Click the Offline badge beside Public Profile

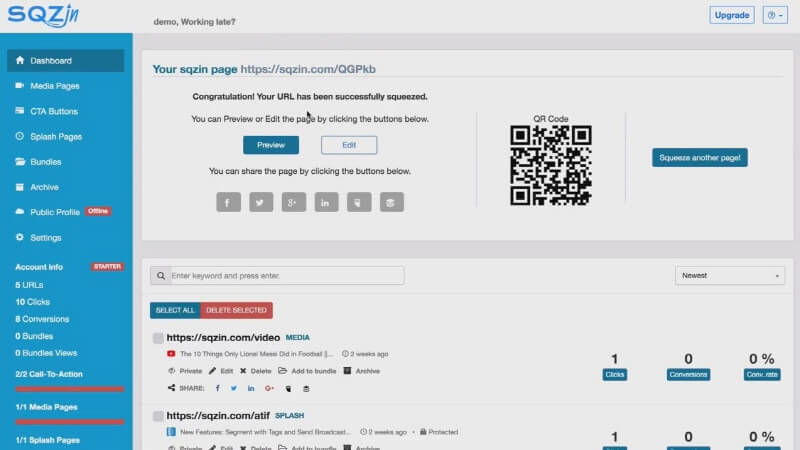tap(98, 211)
